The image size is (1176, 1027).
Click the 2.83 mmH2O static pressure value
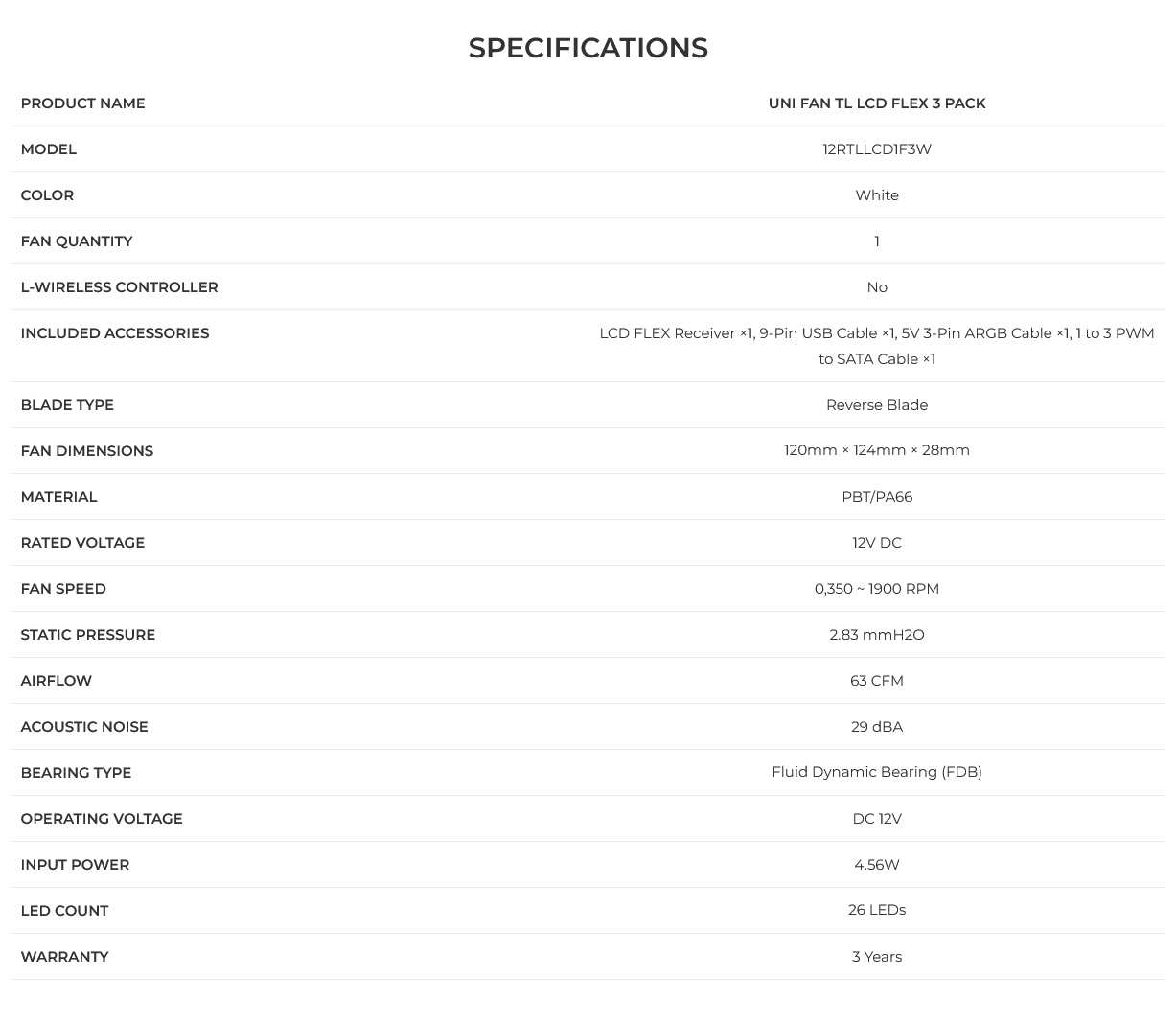point(877,635)
